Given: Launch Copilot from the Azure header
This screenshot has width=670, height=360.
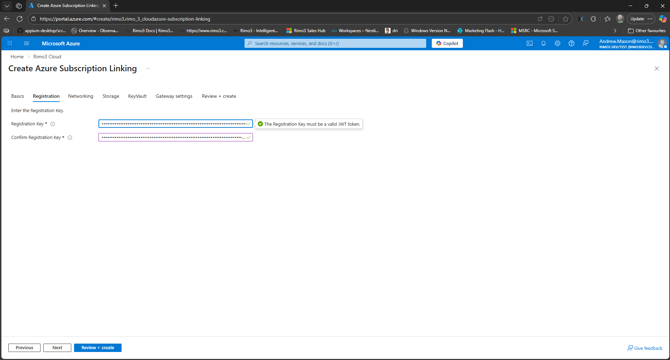Looking at the screenshot, I should 447,43.
